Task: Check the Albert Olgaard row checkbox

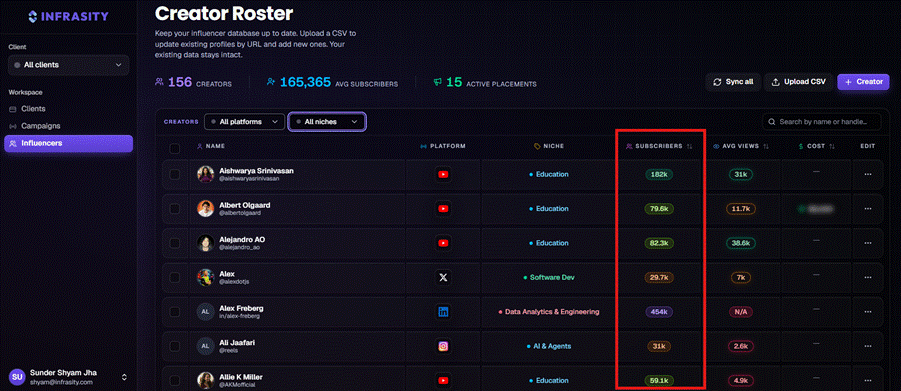Action: 175,209
